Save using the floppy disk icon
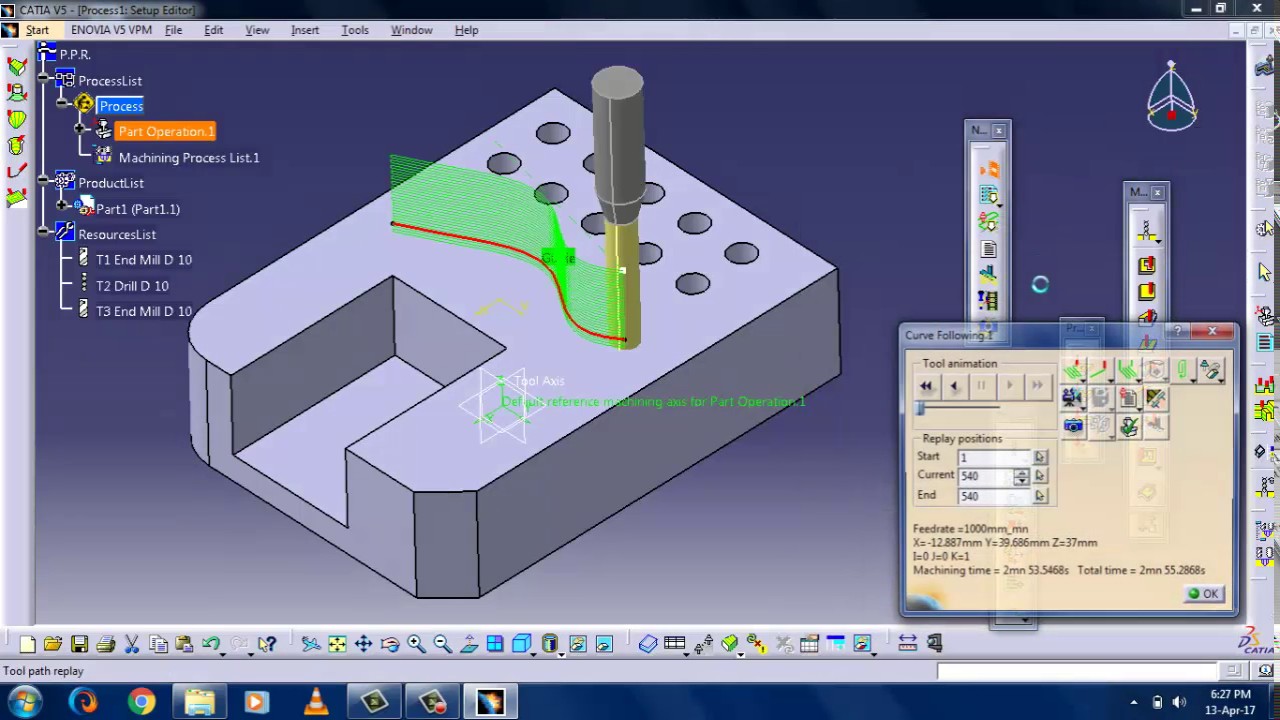This screenshot has width=1280, height=720. [79, 644]
